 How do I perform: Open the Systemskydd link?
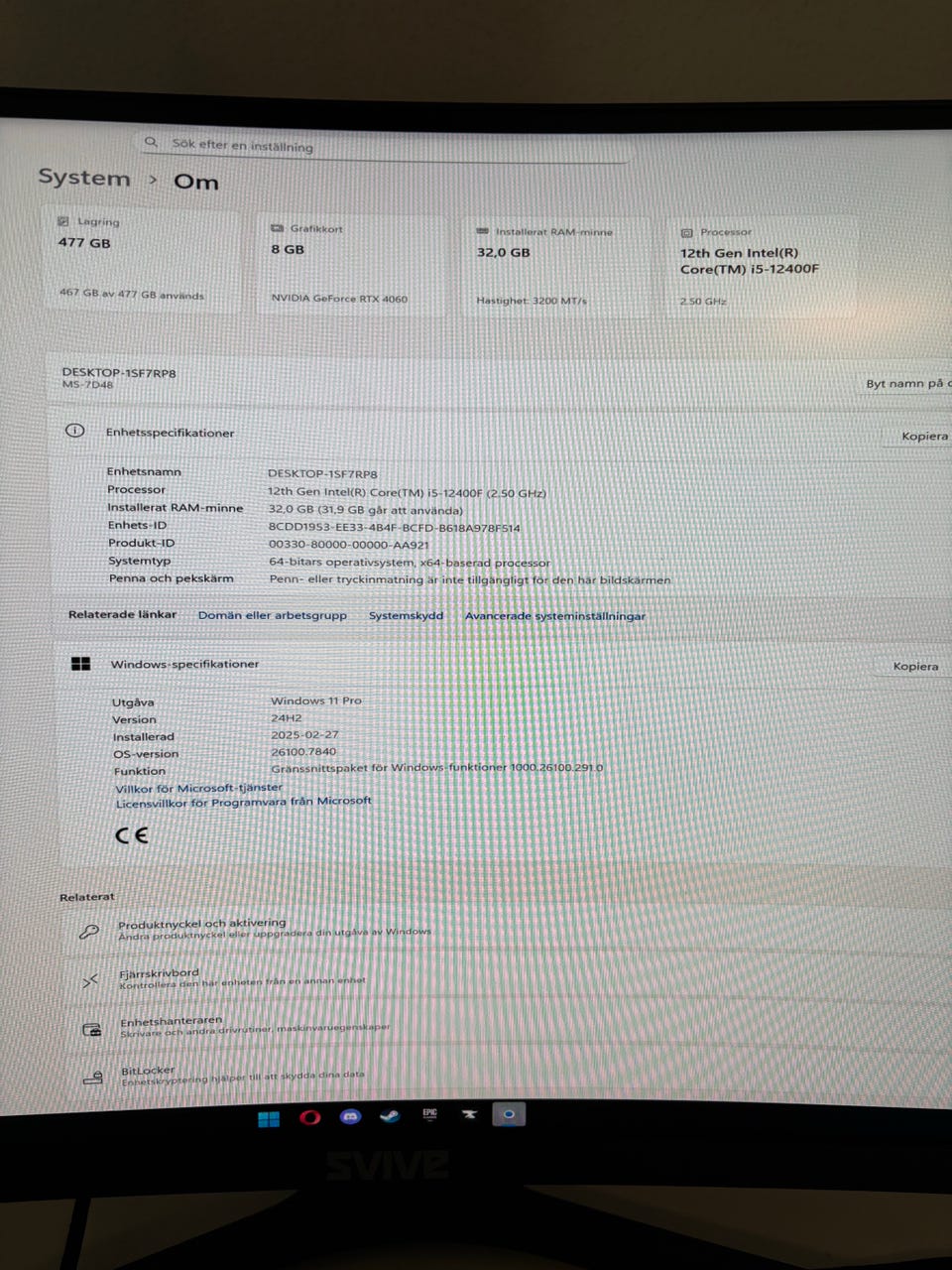coord(406,615)
